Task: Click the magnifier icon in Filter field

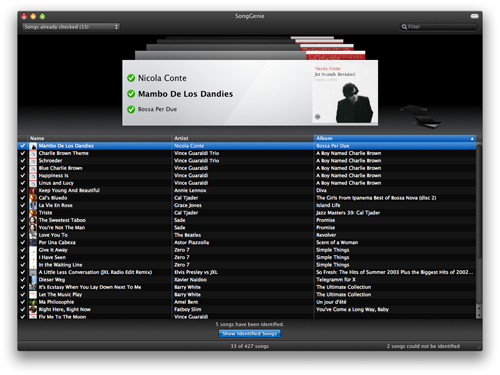Action: (x=404, y=27)
